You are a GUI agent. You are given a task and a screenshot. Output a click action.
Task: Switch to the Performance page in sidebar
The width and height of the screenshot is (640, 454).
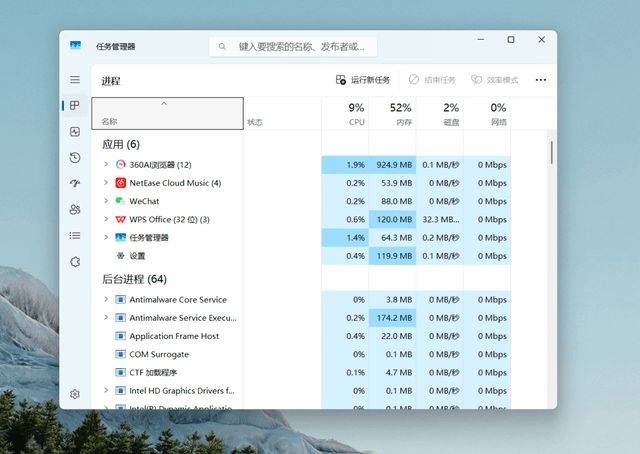(x=75, y=131)
